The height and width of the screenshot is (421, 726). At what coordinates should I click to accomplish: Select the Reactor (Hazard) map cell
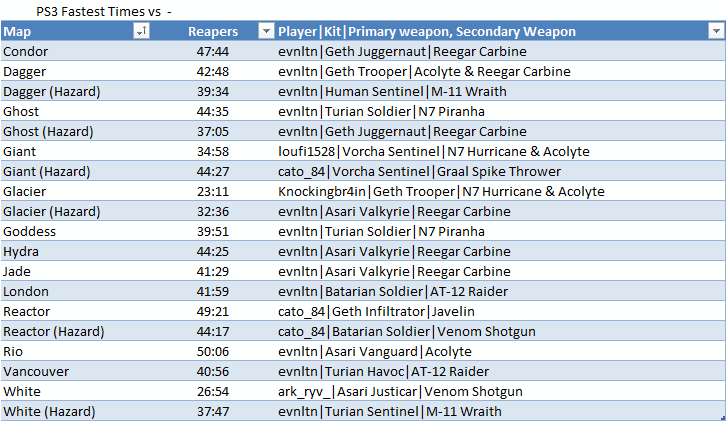[76, 331]
